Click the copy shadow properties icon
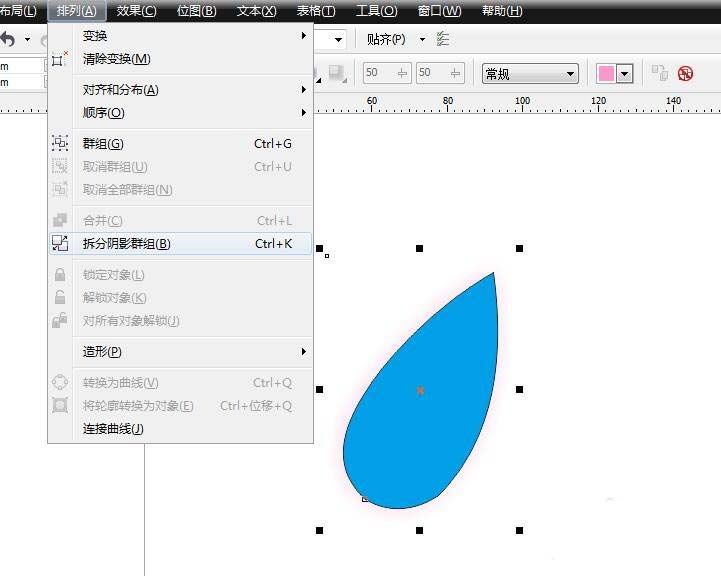721x576 pixels. click(659, 73)
